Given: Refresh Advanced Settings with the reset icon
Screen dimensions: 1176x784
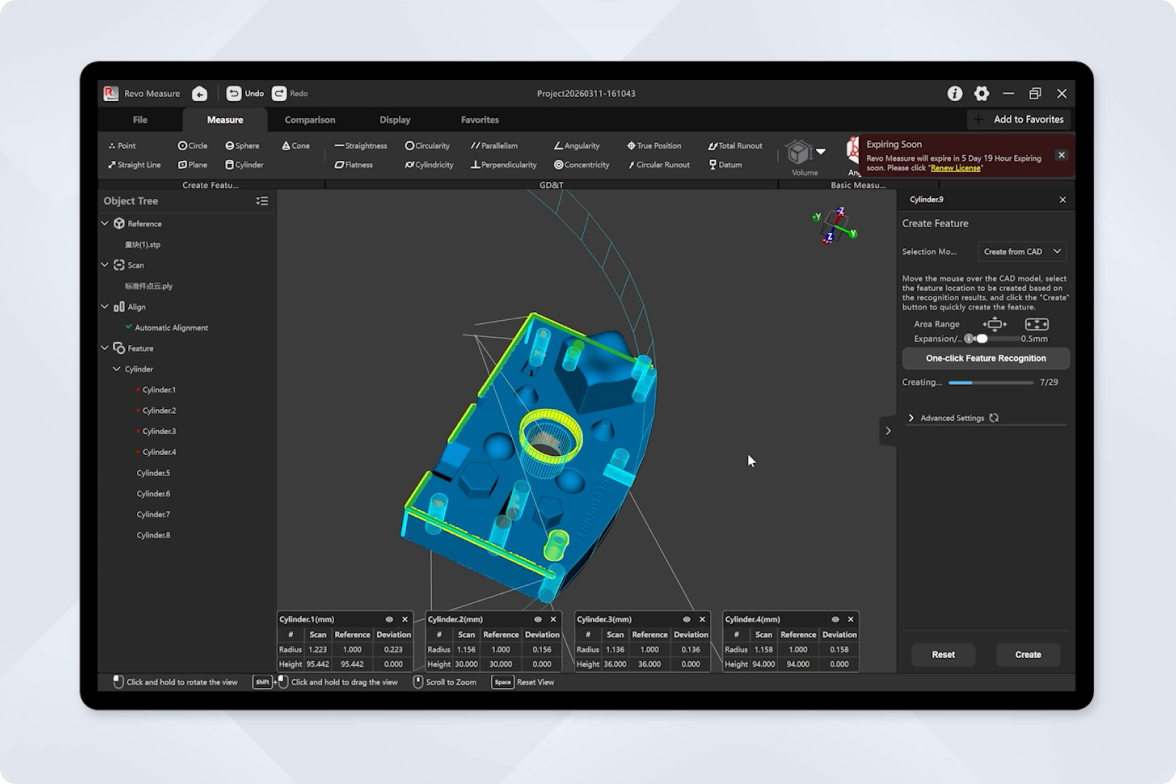Looking at the screenshot, I should (x=994, y=418).
